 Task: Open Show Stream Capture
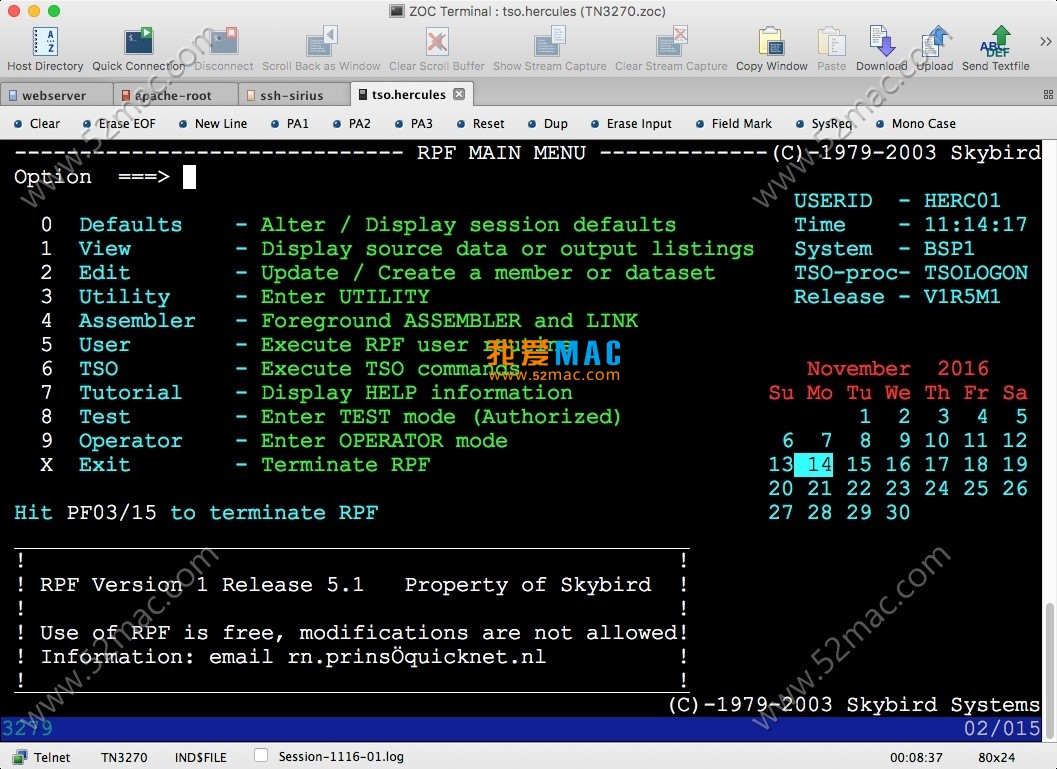549,42
